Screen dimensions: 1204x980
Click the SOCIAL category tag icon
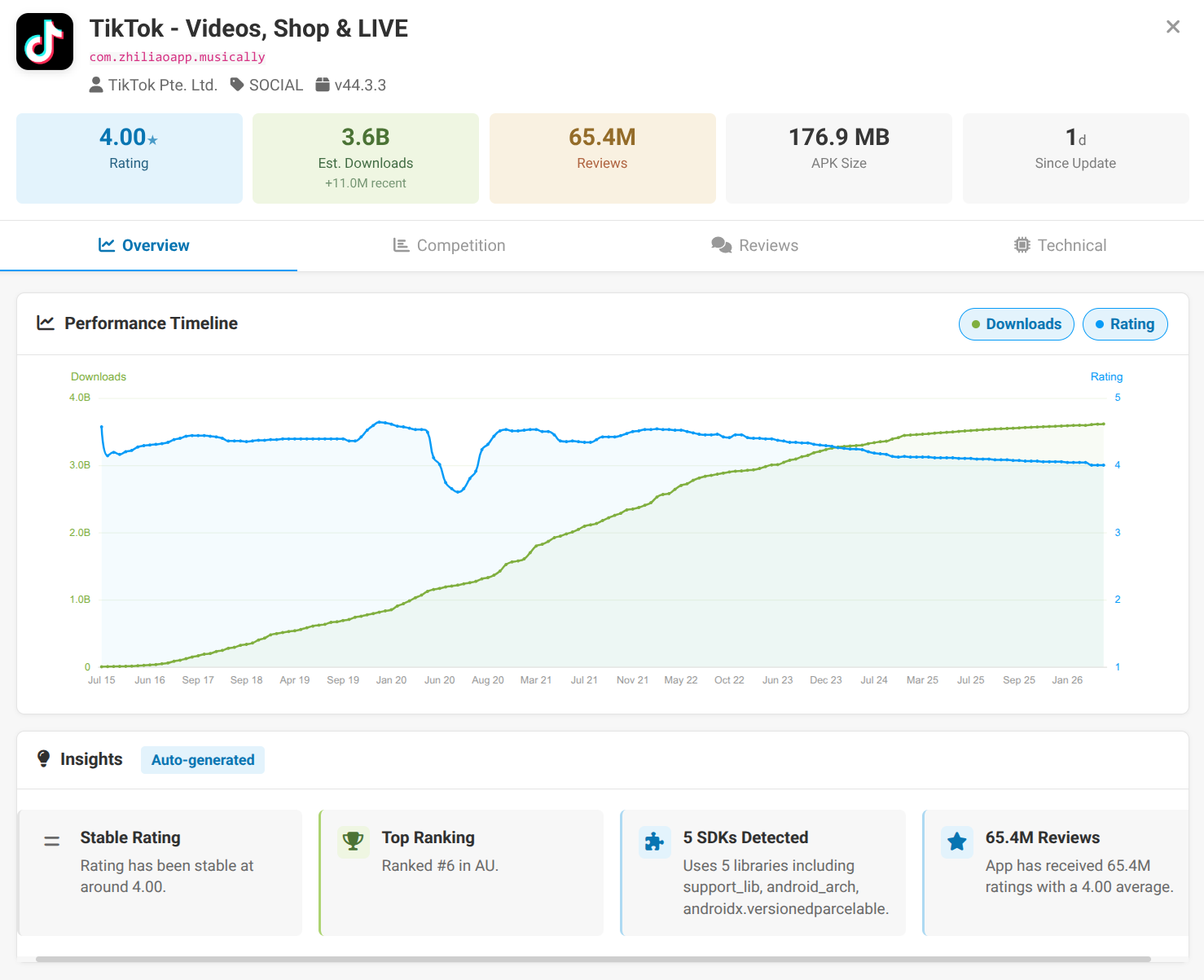[237, 85]
